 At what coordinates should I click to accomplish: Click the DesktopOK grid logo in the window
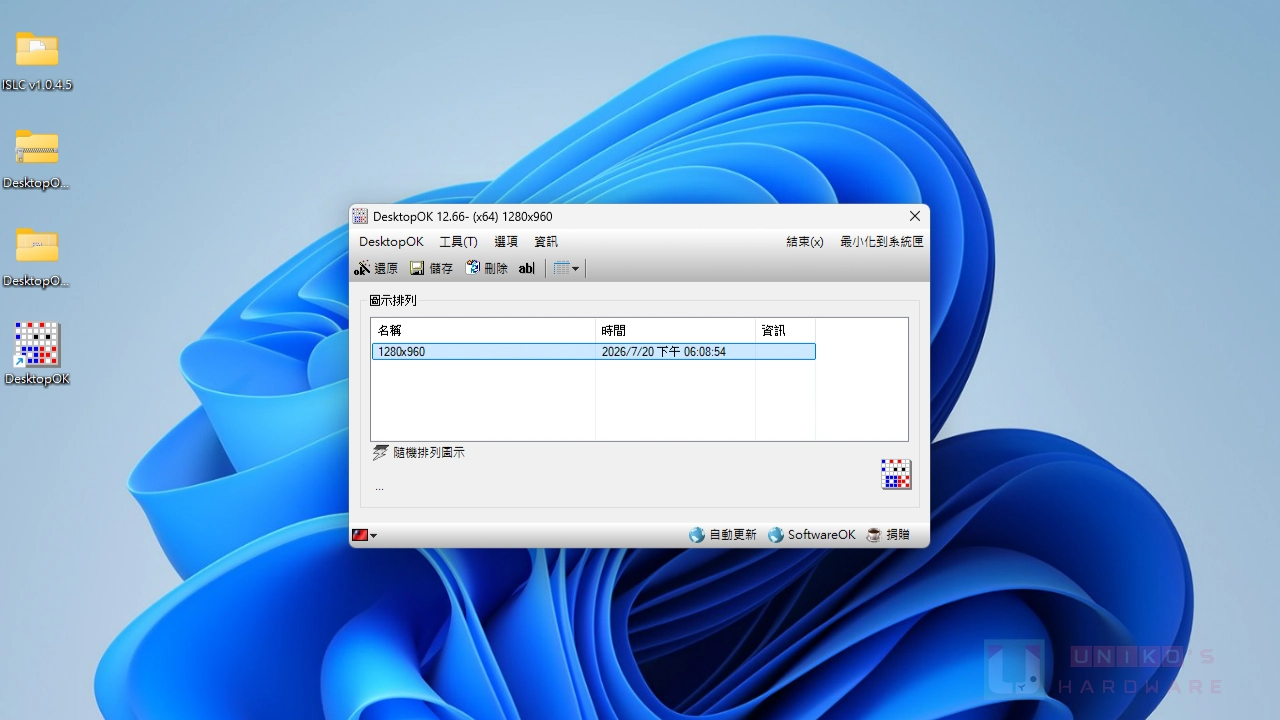coord(896,474)
